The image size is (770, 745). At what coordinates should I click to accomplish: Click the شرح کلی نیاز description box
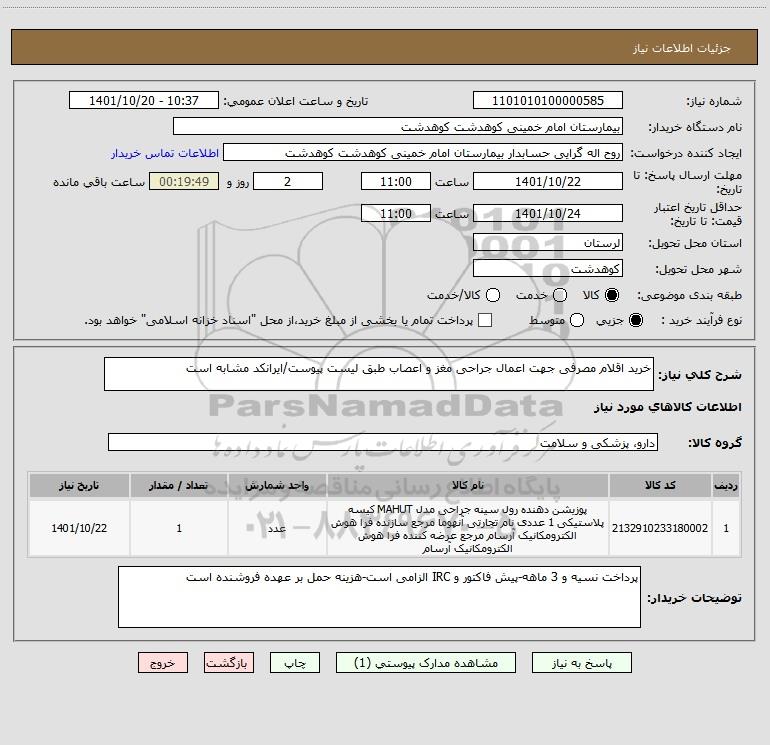coord(379,374)
